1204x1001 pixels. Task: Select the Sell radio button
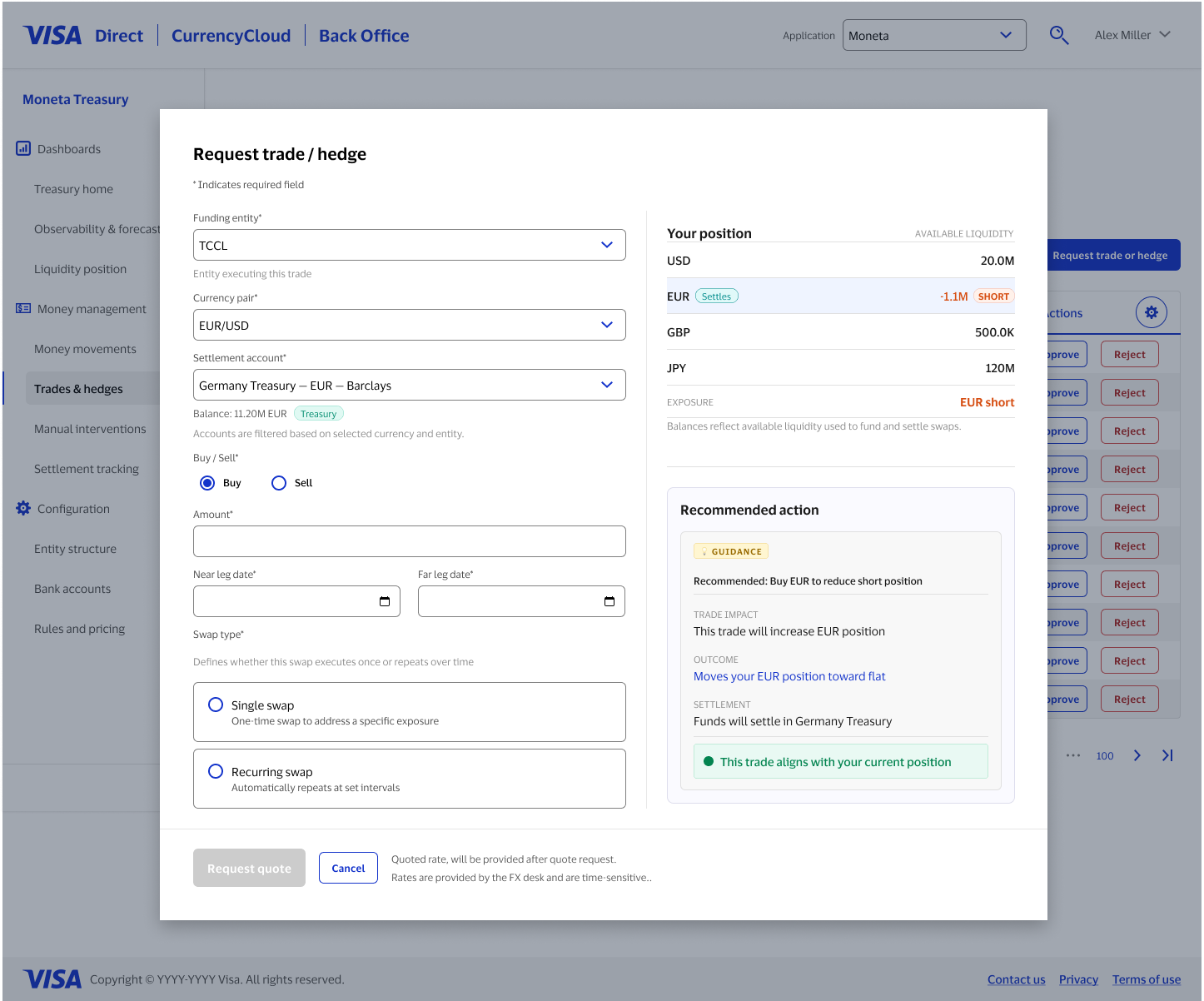tap(279, 483)
